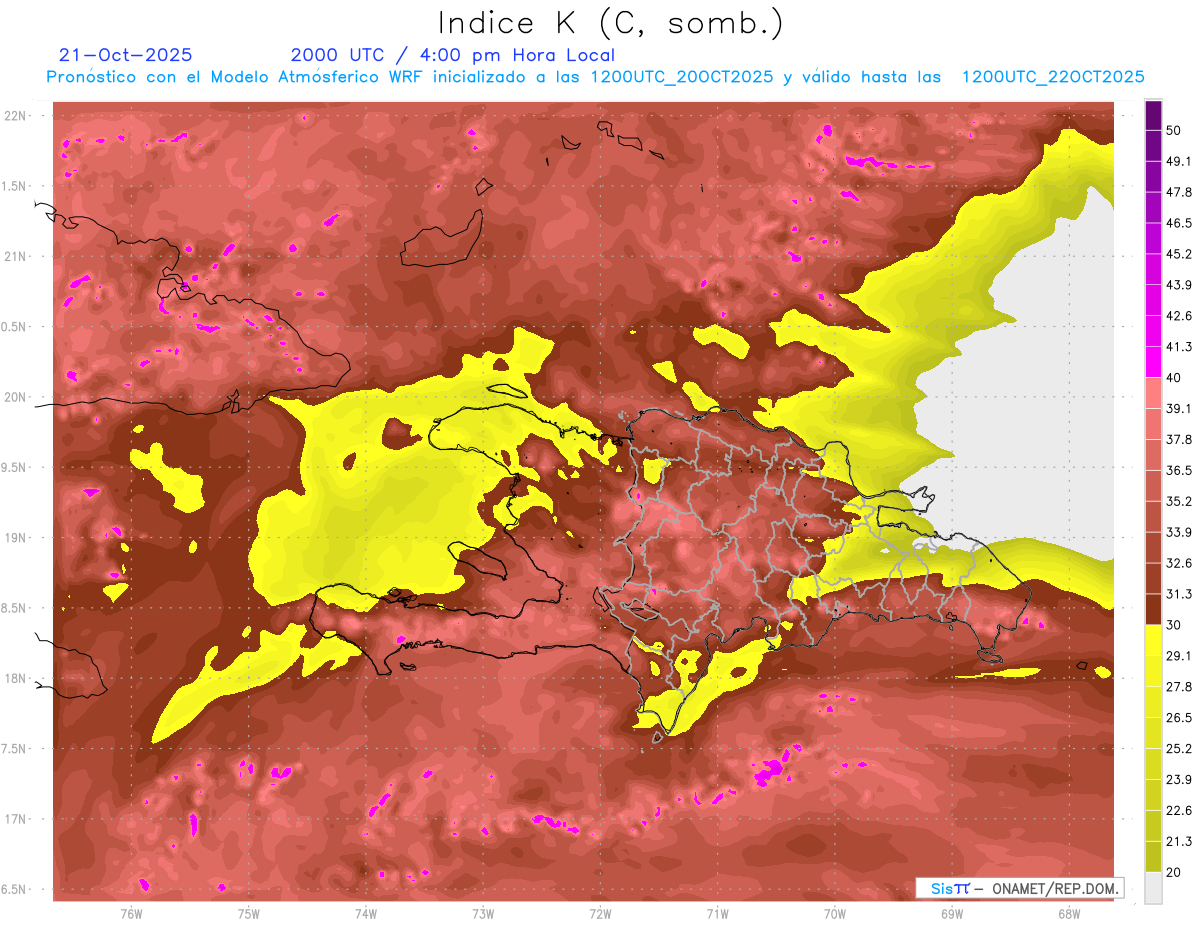Click the "2000 UTC / 4:00 pm Hora Local" text

[x=452, y=55]
